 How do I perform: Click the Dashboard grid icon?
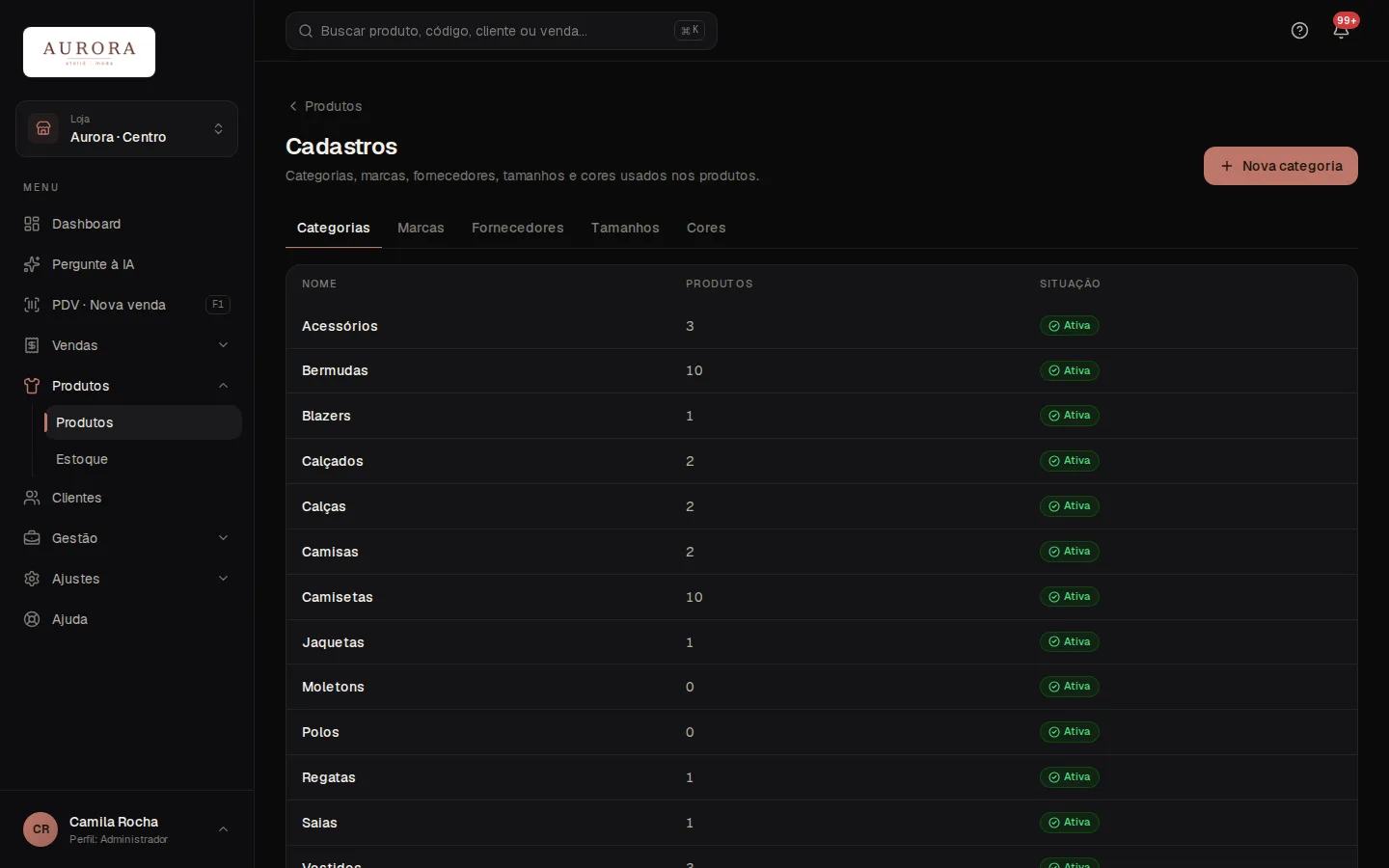pyautogui.click(x=32, y=224)
